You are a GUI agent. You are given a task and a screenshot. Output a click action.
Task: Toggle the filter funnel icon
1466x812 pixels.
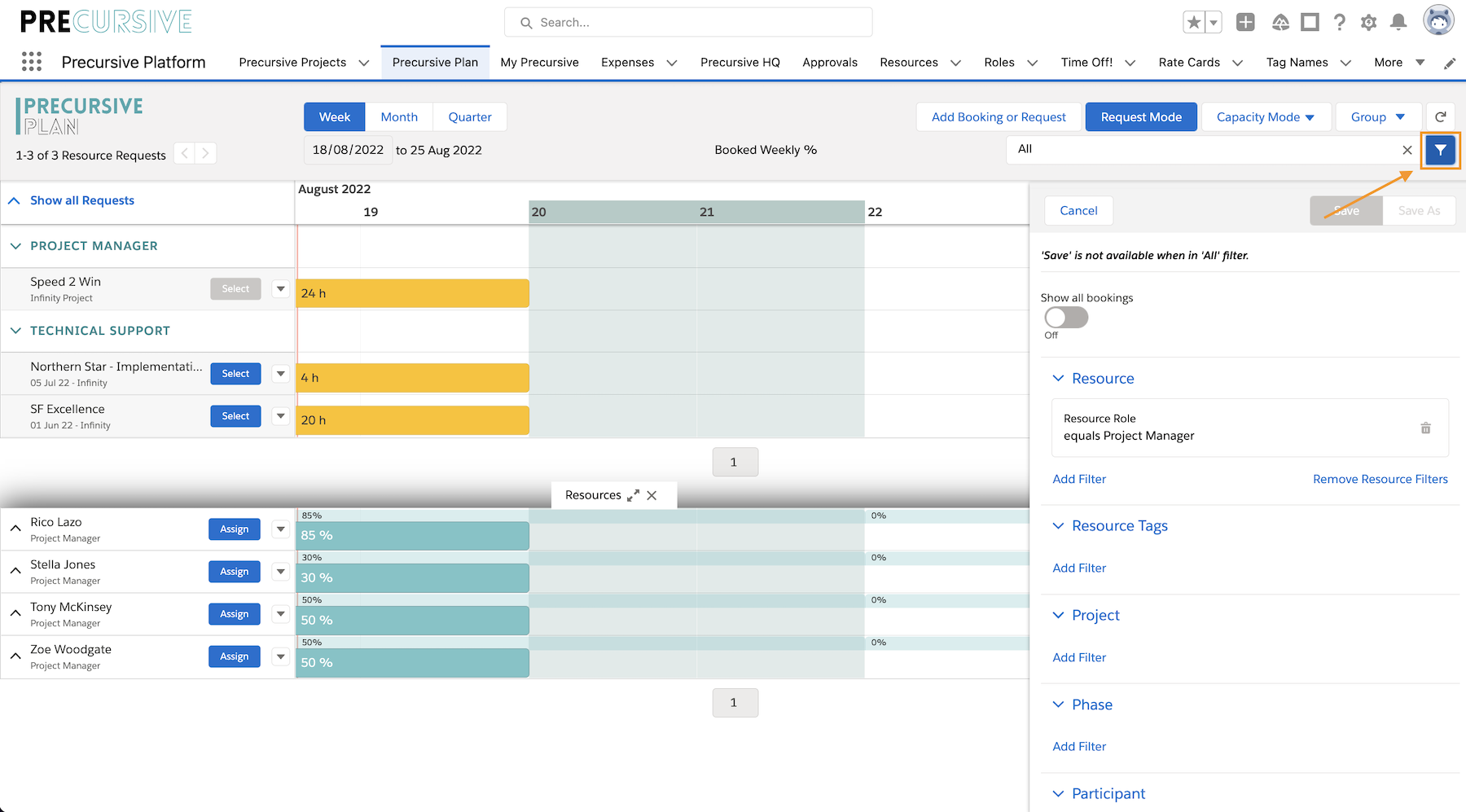(x=1440, y=150)
